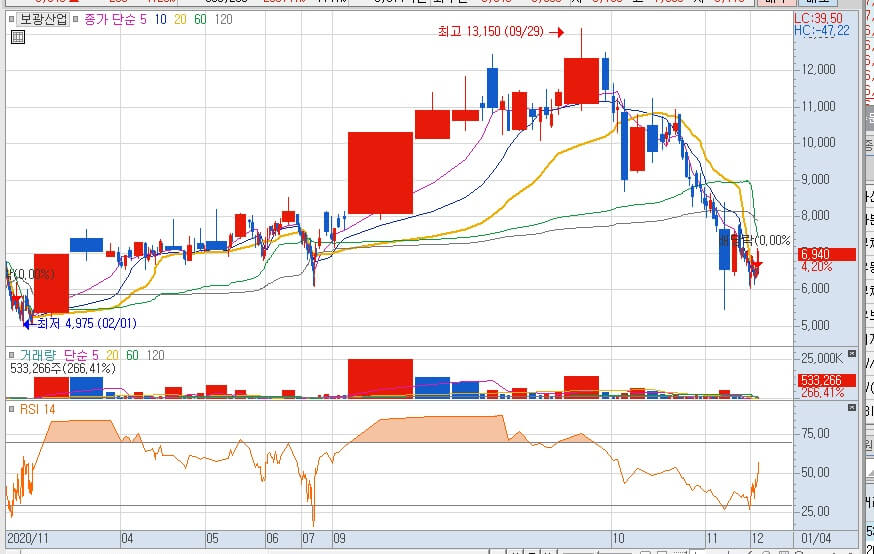Select the green 60 moving-average label in price pane
The height and width of the screenshot is (554, 874).
[200, 20]
